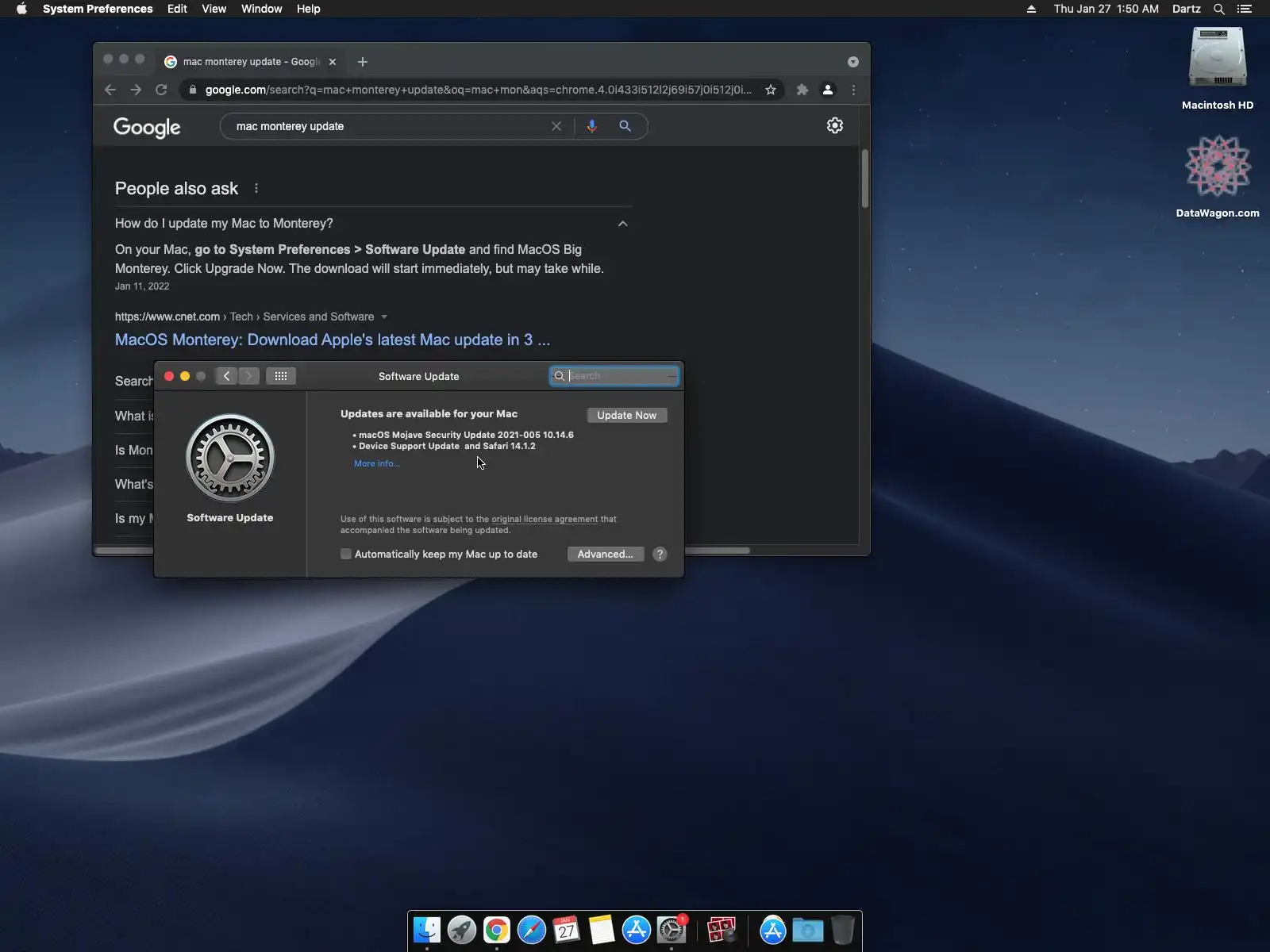The width and height of the screenshot is (1270, 952).
Task: Bookmark this page with star icon
Action: tap(770, 90)
